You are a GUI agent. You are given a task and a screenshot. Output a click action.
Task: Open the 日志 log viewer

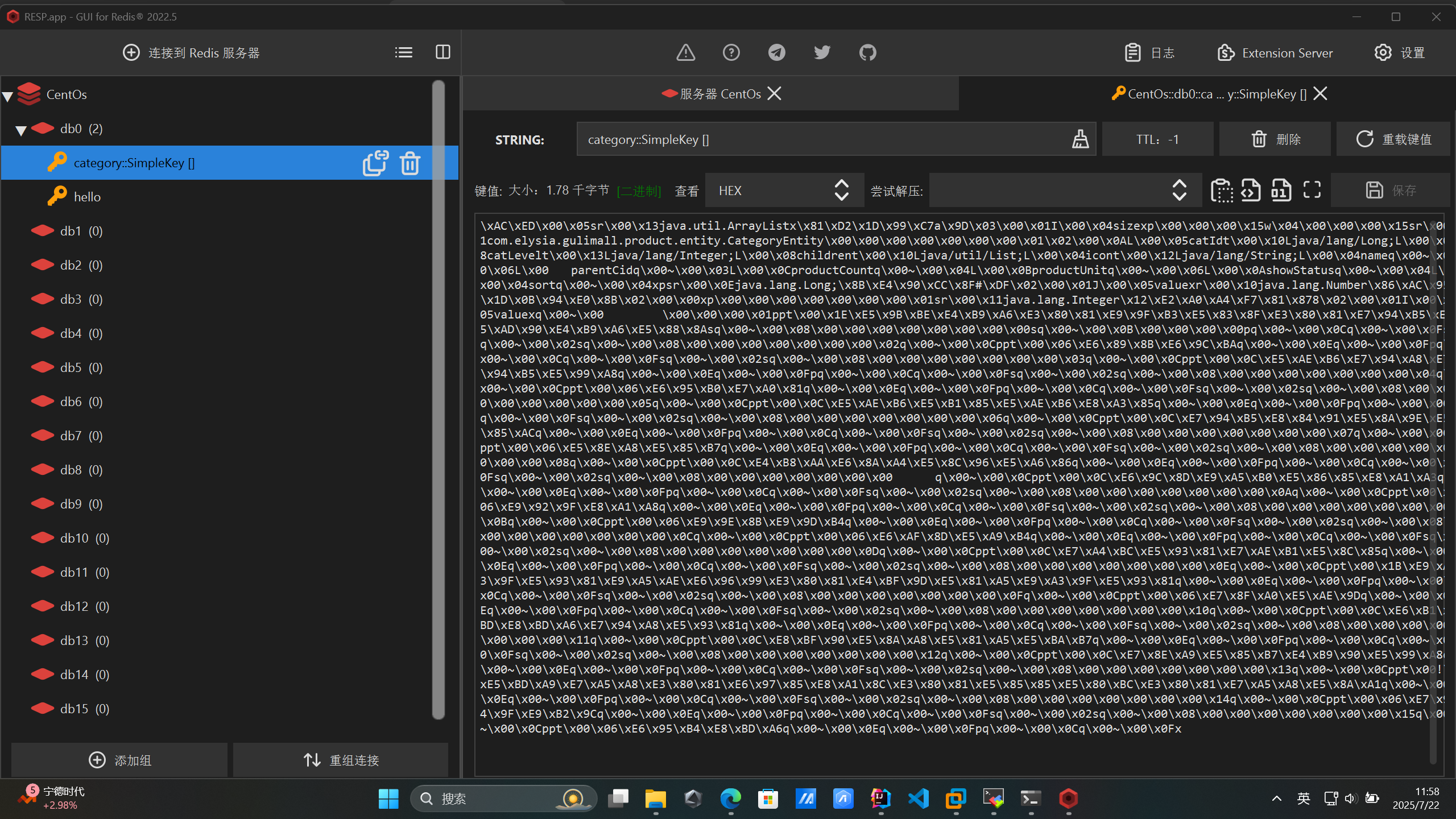coord(1149,53)
